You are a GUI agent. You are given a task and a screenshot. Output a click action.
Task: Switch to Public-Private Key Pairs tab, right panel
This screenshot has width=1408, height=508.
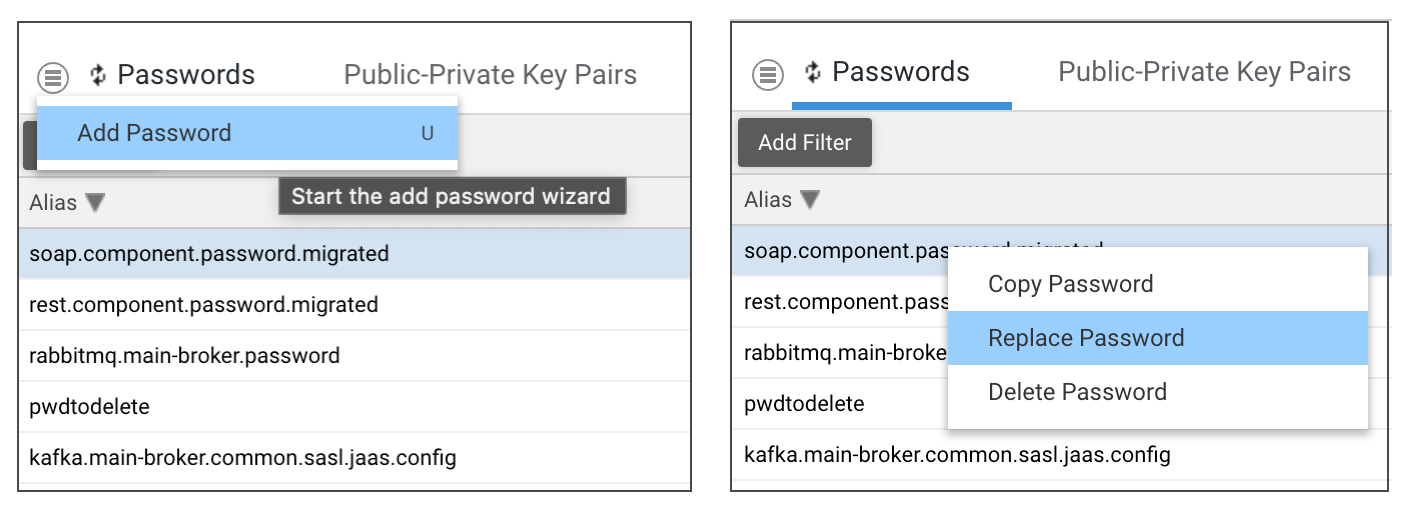(x=1205, y=72)
